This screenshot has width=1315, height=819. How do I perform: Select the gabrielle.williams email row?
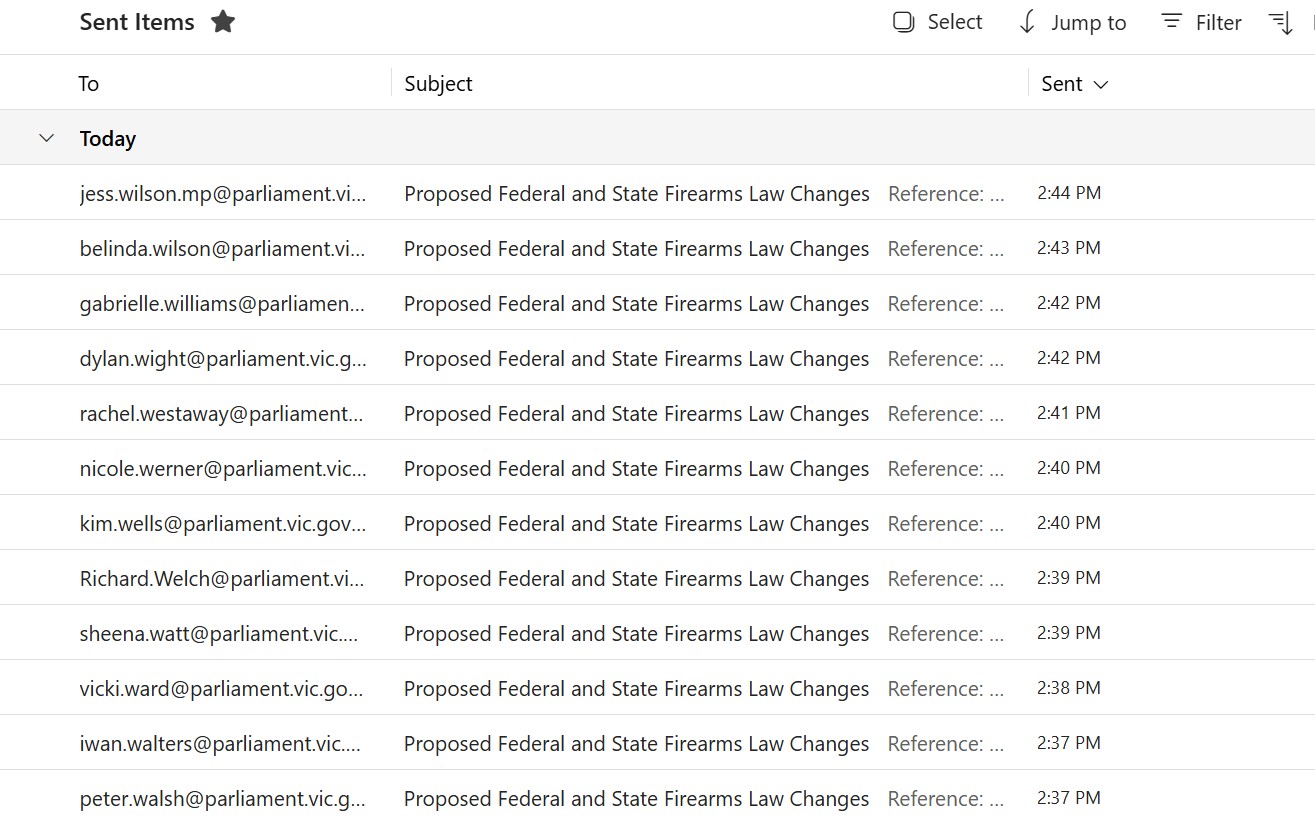click(636, 304)
